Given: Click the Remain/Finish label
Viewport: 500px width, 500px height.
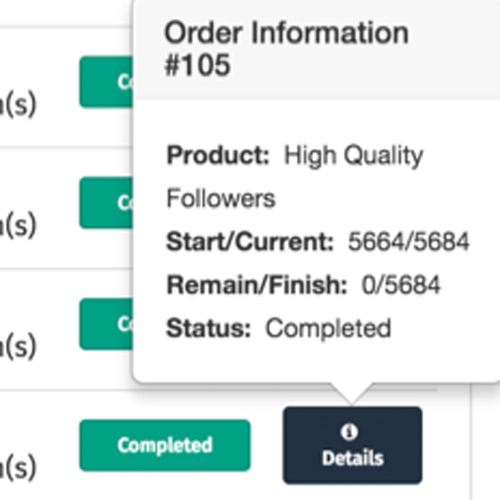Looking at the screenshot, I should click(x=257, y=285).
